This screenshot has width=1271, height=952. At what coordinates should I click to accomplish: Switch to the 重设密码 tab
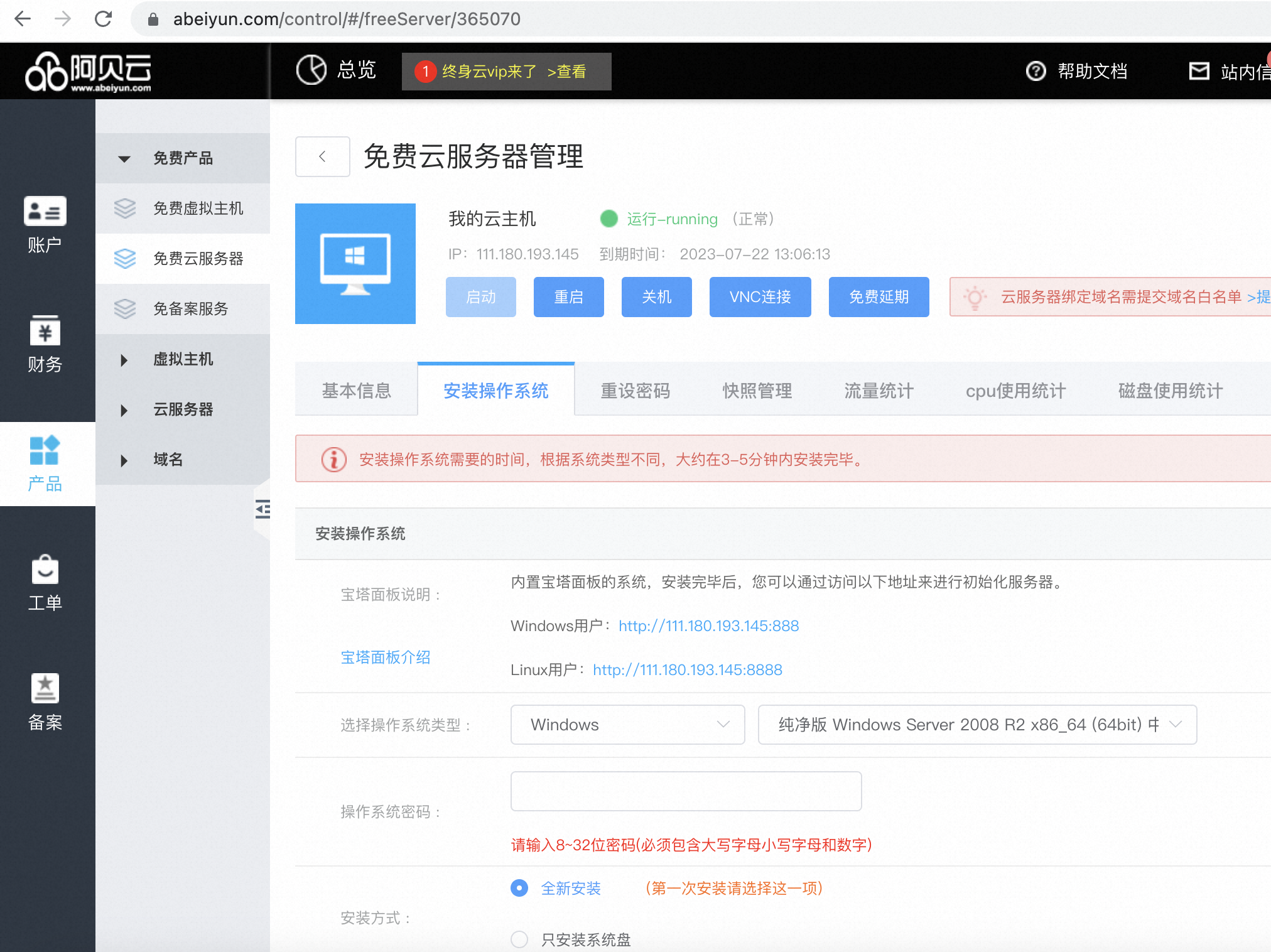point(635,391)
